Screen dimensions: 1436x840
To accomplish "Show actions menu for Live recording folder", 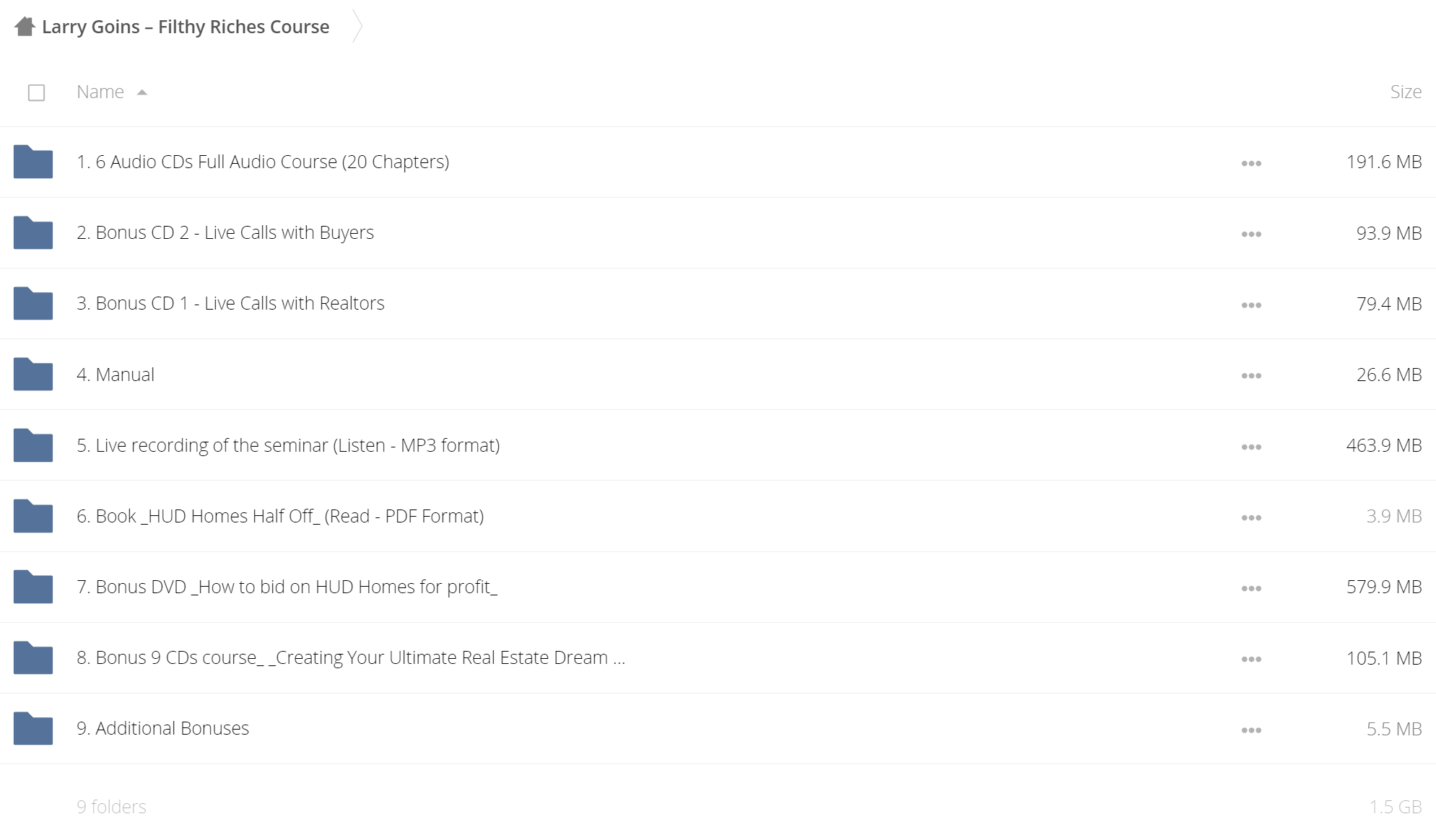I will (x=1251, y=447).
